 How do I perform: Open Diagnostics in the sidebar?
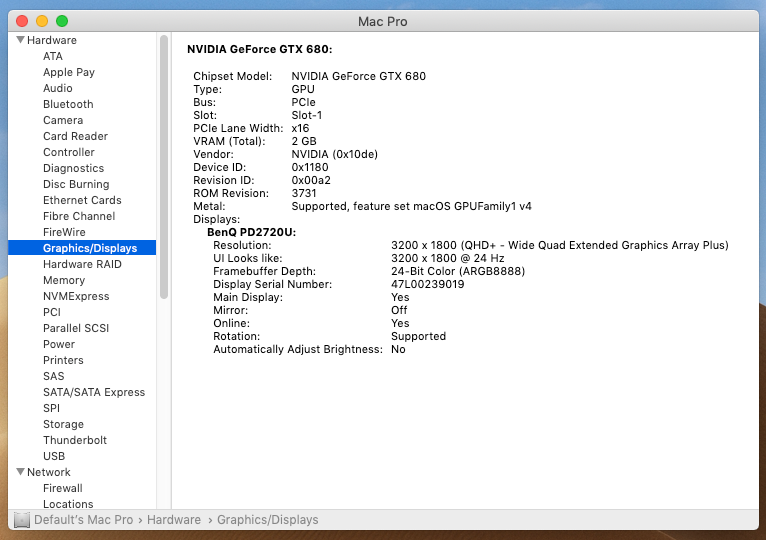click(x=73, y=168)
